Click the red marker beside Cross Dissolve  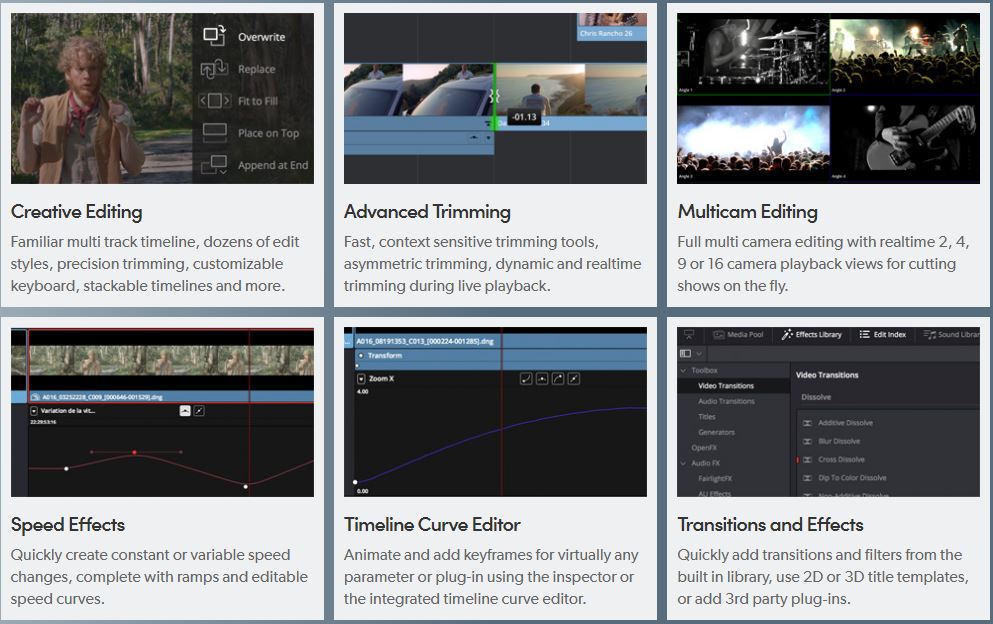click(797, 460)
